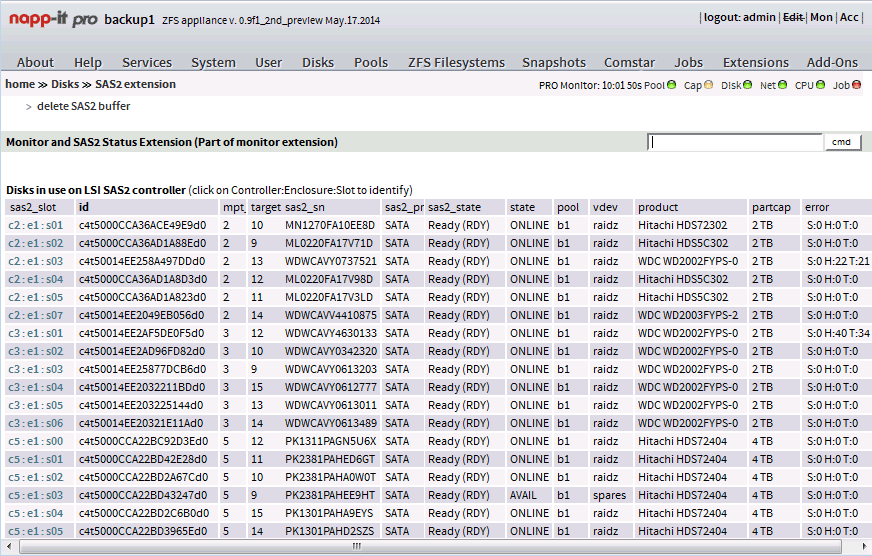Identify disk slot c3 : e1 : s04
The image size is (872, 556).
[x=36, y=387]
